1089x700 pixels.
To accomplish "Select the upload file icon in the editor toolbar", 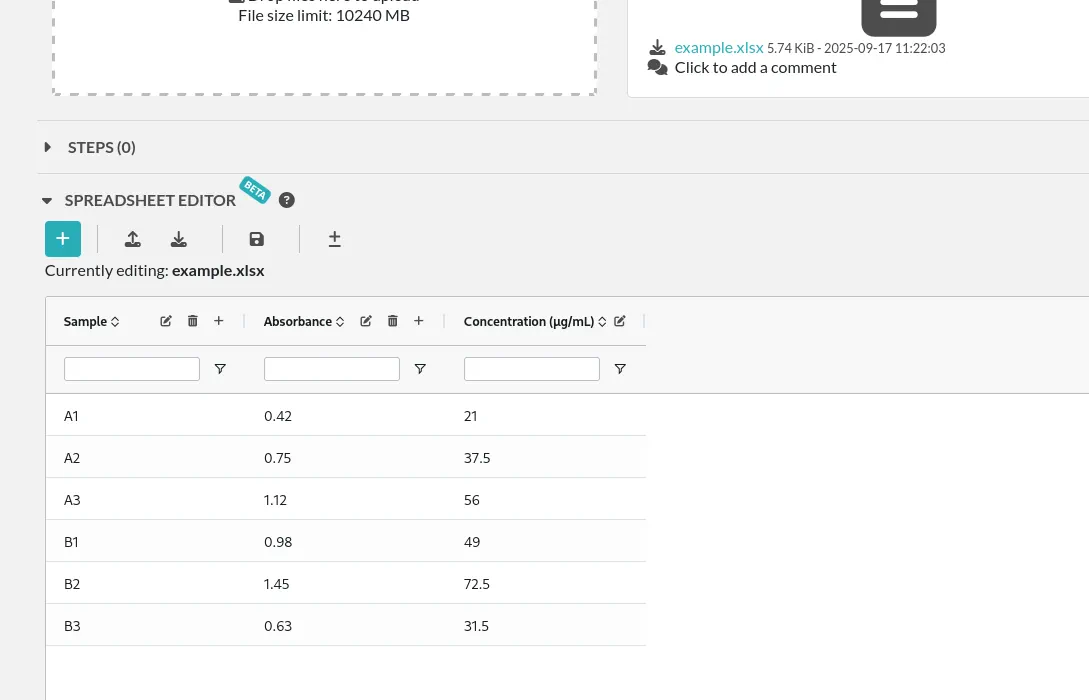I will point(132,239).
